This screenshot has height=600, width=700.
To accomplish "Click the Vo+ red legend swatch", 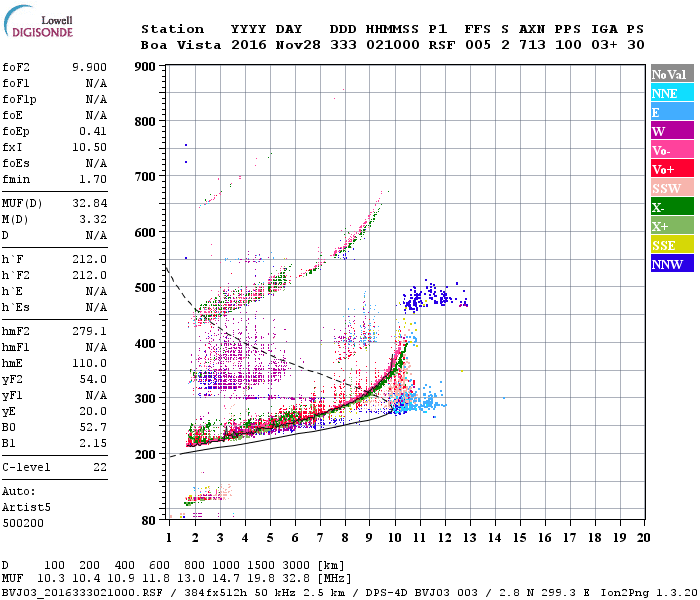I will point(672,169).
